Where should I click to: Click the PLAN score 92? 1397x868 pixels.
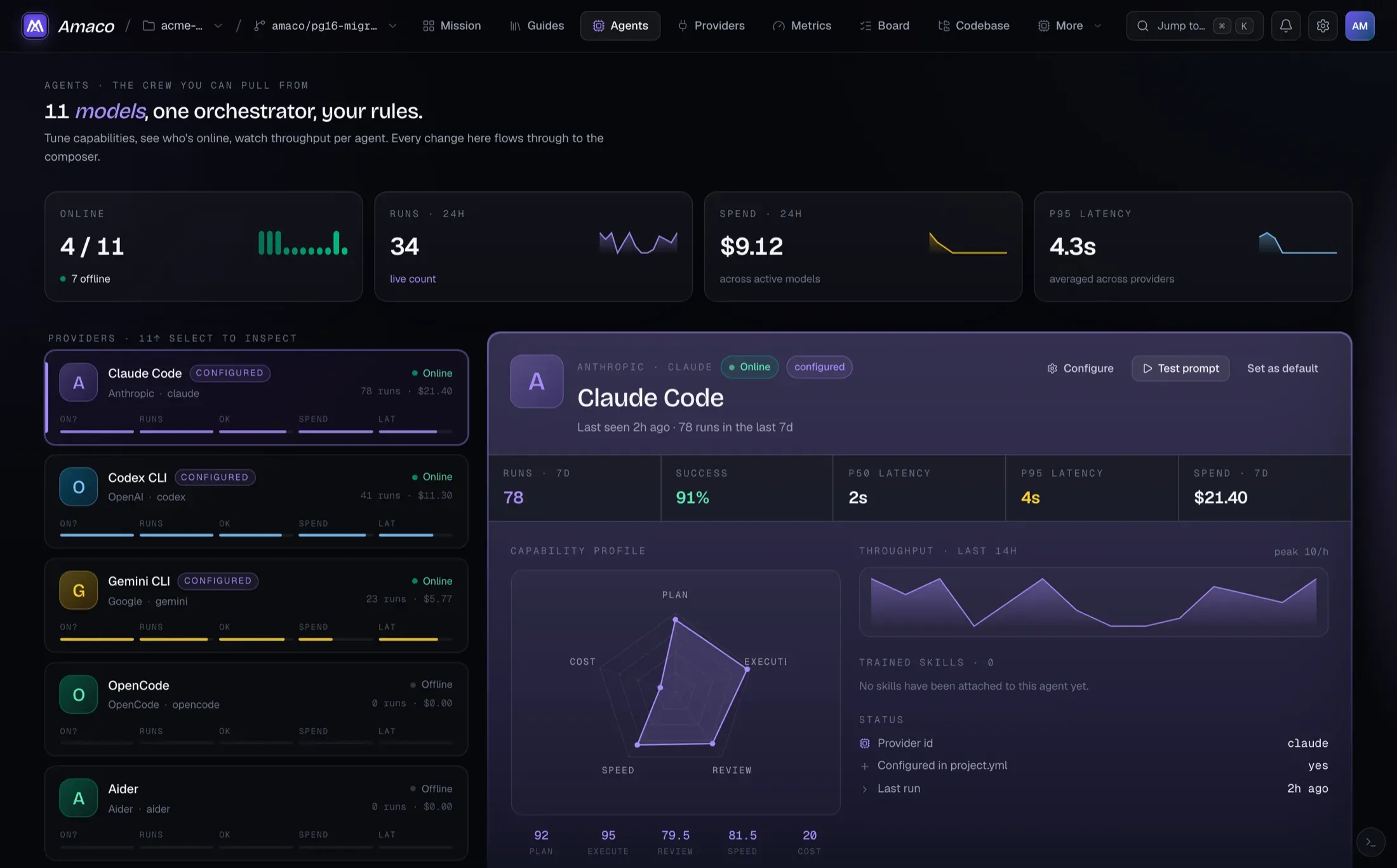point(541,835)
